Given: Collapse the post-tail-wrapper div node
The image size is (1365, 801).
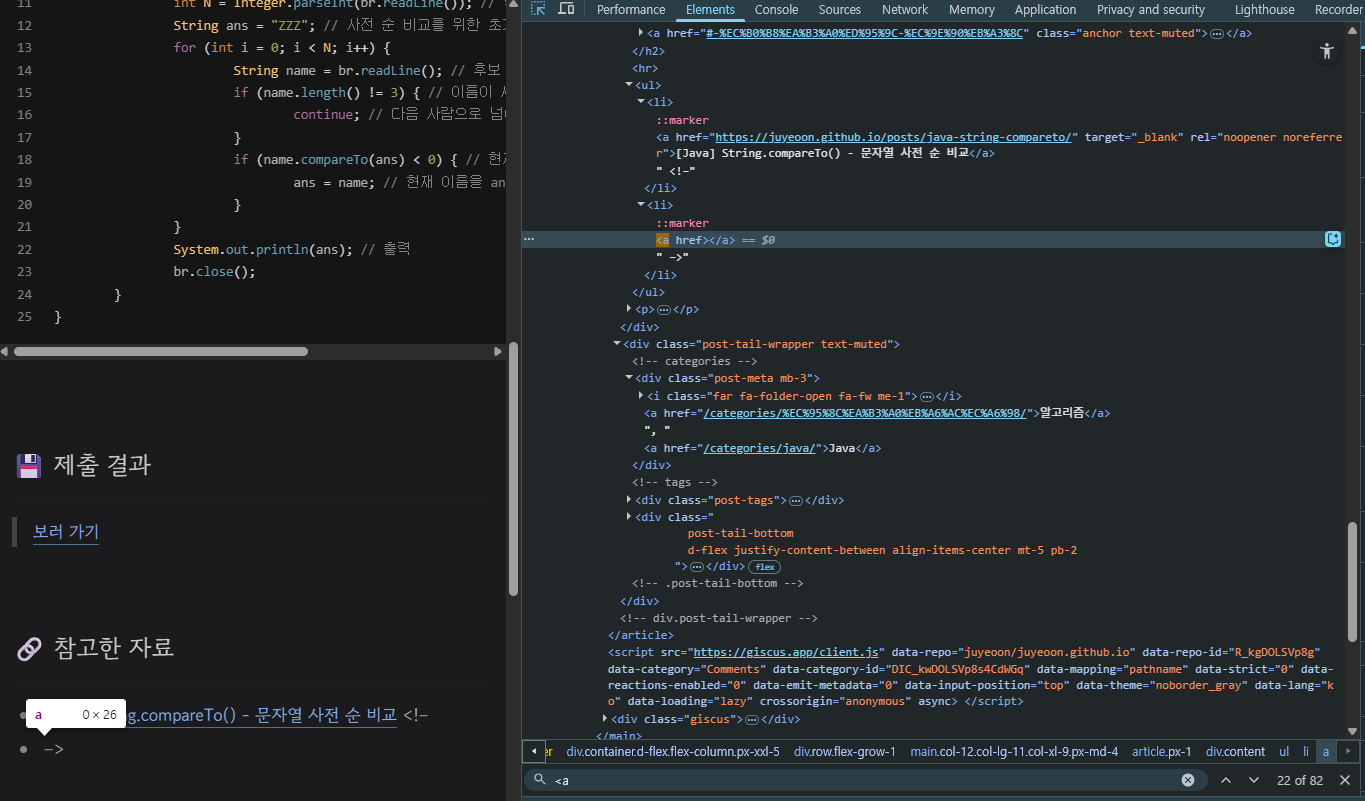Looking at the screenshot, I should coord(617,344).
